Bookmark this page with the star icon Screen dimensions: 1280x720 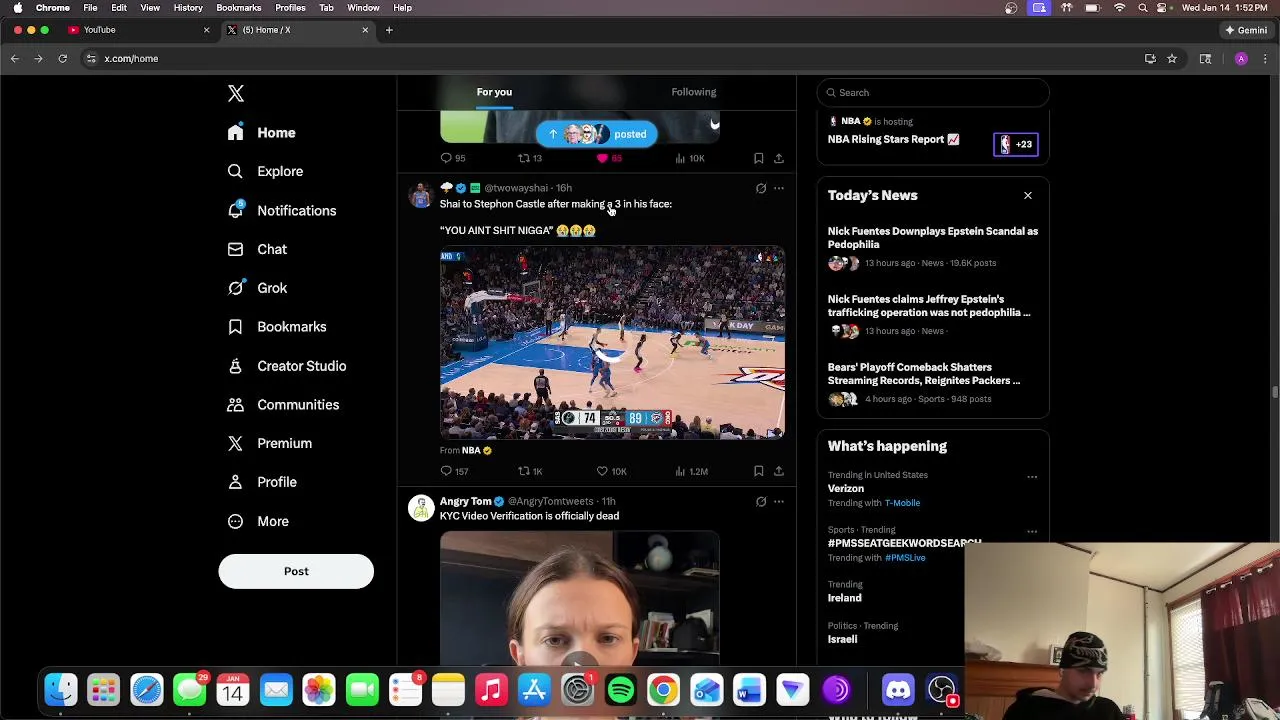point(1172,59)
